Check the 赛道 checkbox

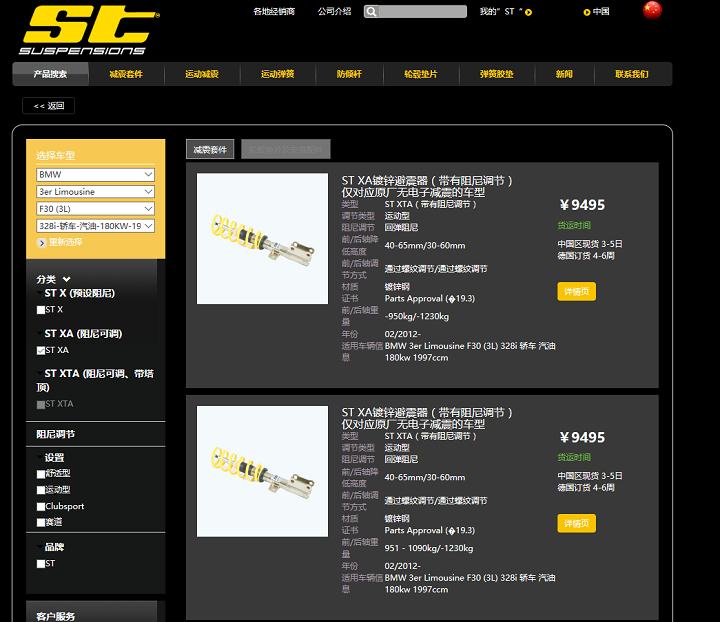(x=41, y=522)
